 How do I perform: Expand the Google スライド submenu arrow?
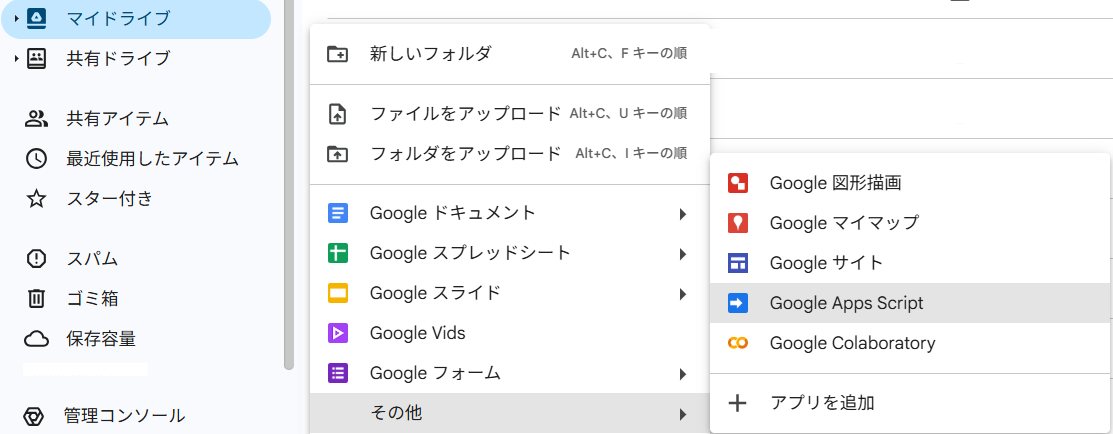point(682,293)
